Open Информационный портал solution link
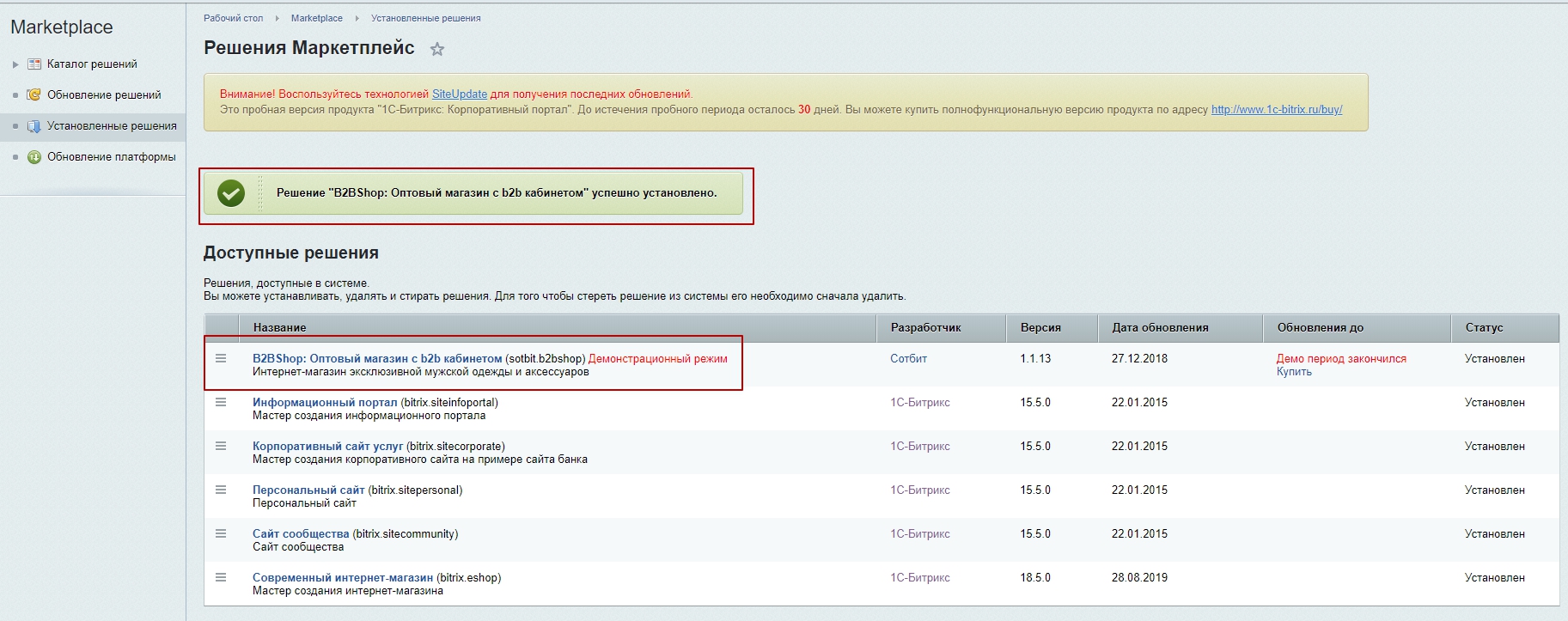The height and width of the screenshot is (621, 1568). pyautogui.click(x=325, y=403)
